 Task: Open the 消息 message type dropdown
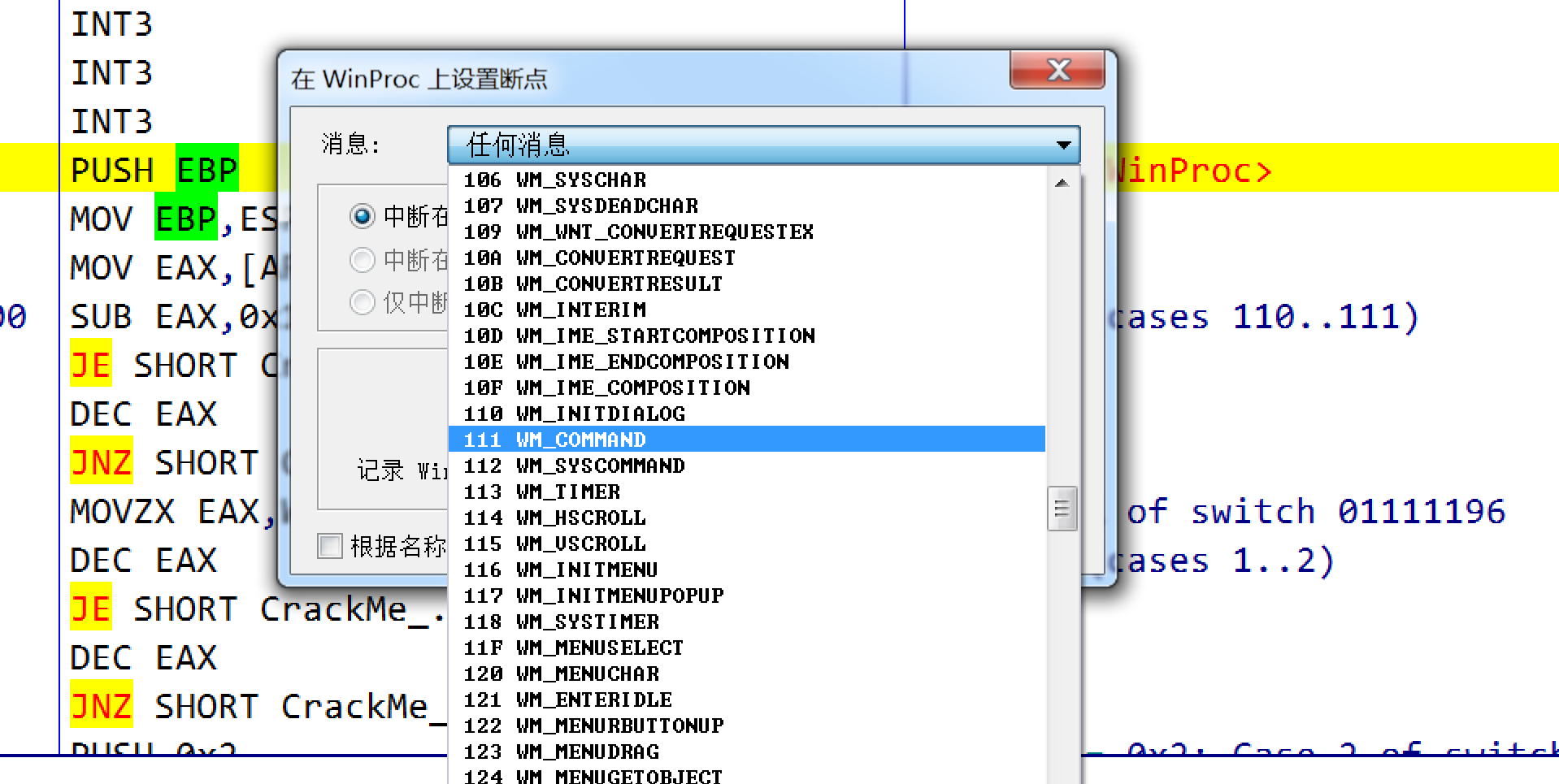pyautogui.click(x=1063, y=146)
